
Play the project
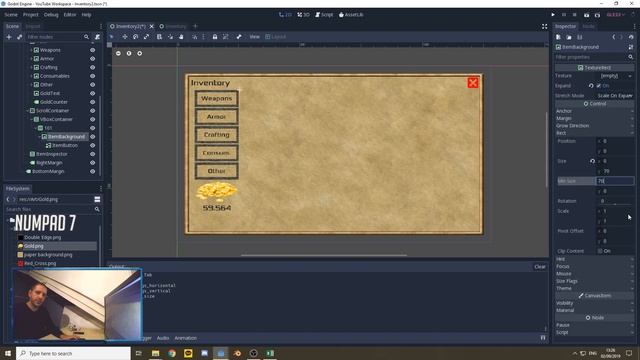coord(553,15)
